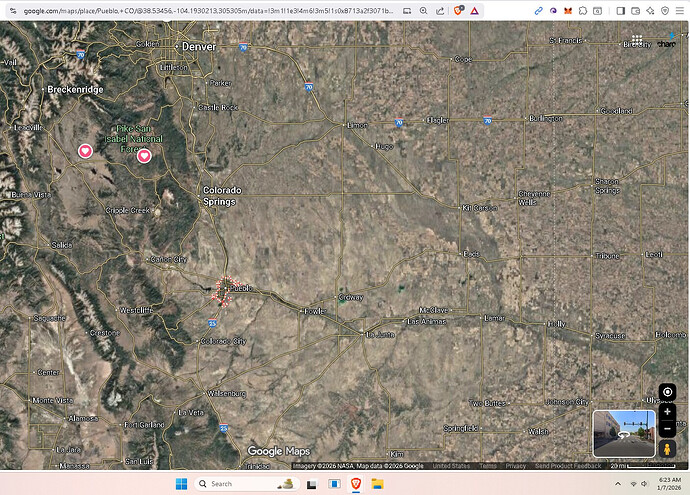Open the zoom magnifier icon in address bar

[x=423, y=10]
